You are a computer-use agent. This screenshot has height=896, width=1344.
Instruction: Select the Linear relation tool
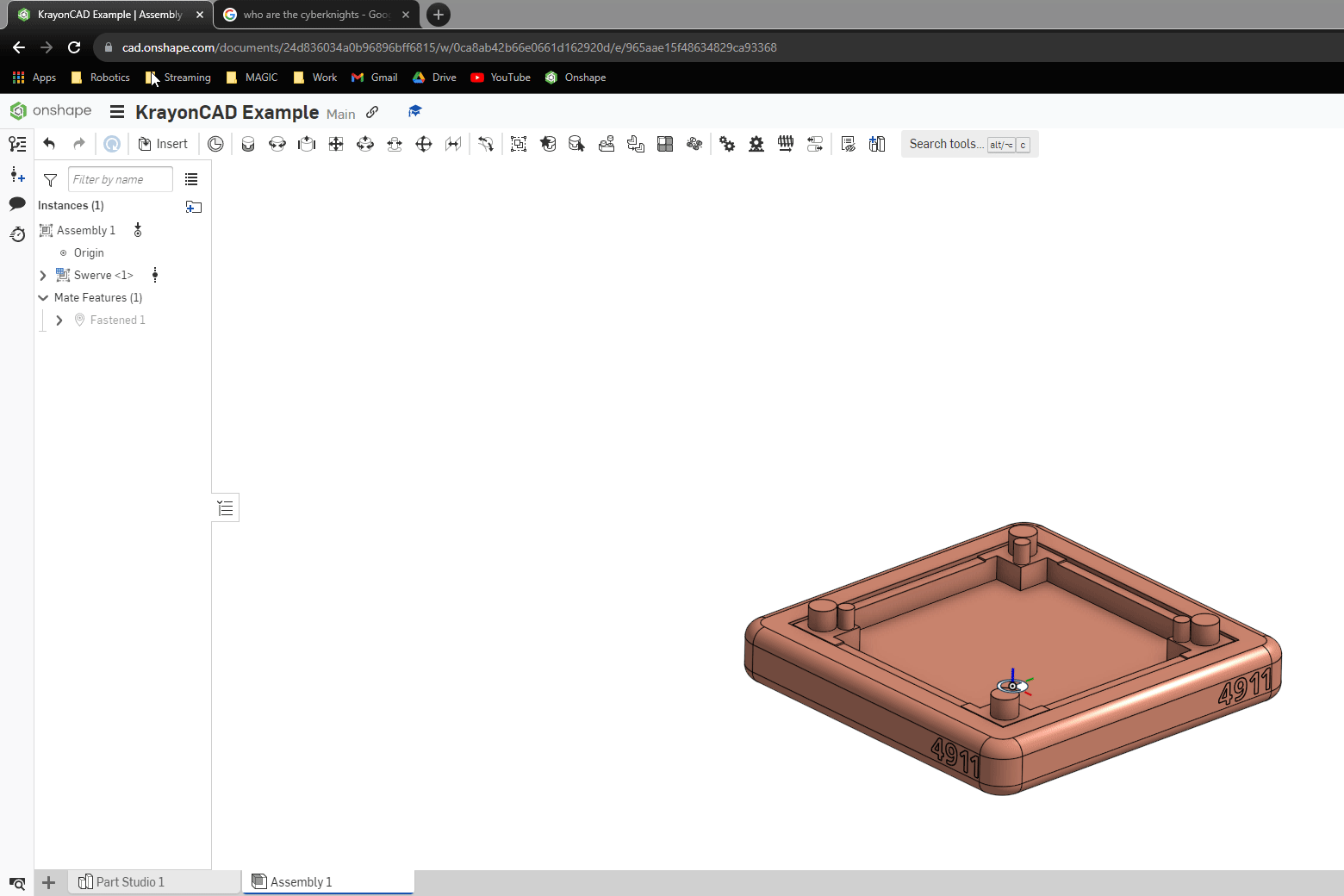pyautogui.click(x=815, y=144)
